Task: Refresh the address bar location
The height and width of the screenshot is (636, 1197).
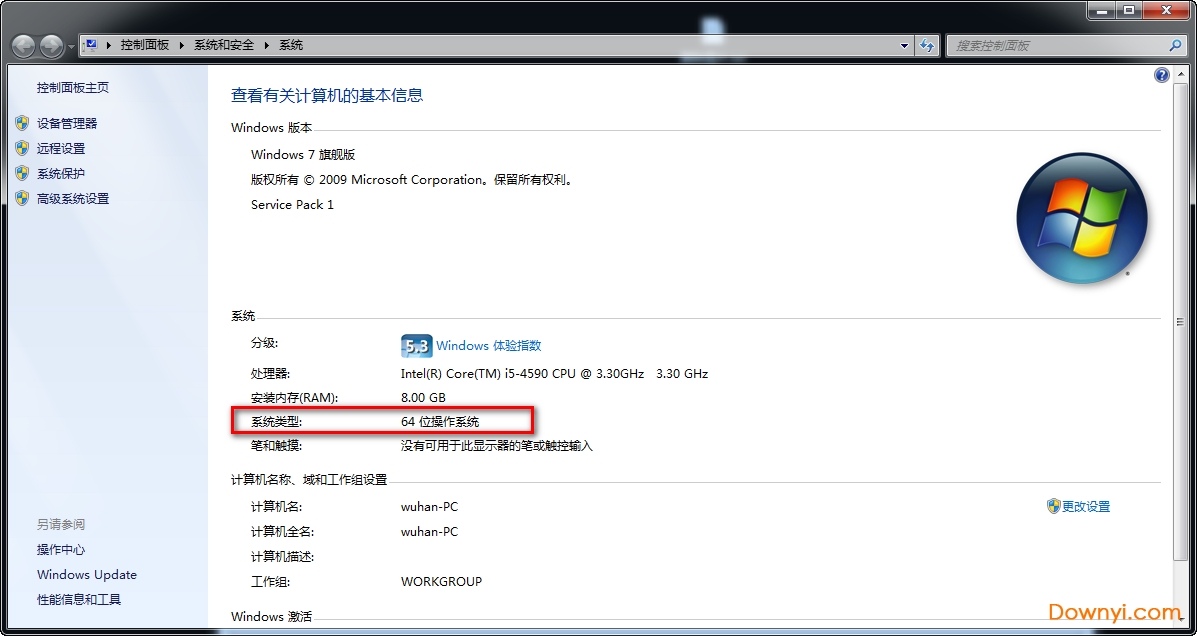Action: (x=928, y=45)
